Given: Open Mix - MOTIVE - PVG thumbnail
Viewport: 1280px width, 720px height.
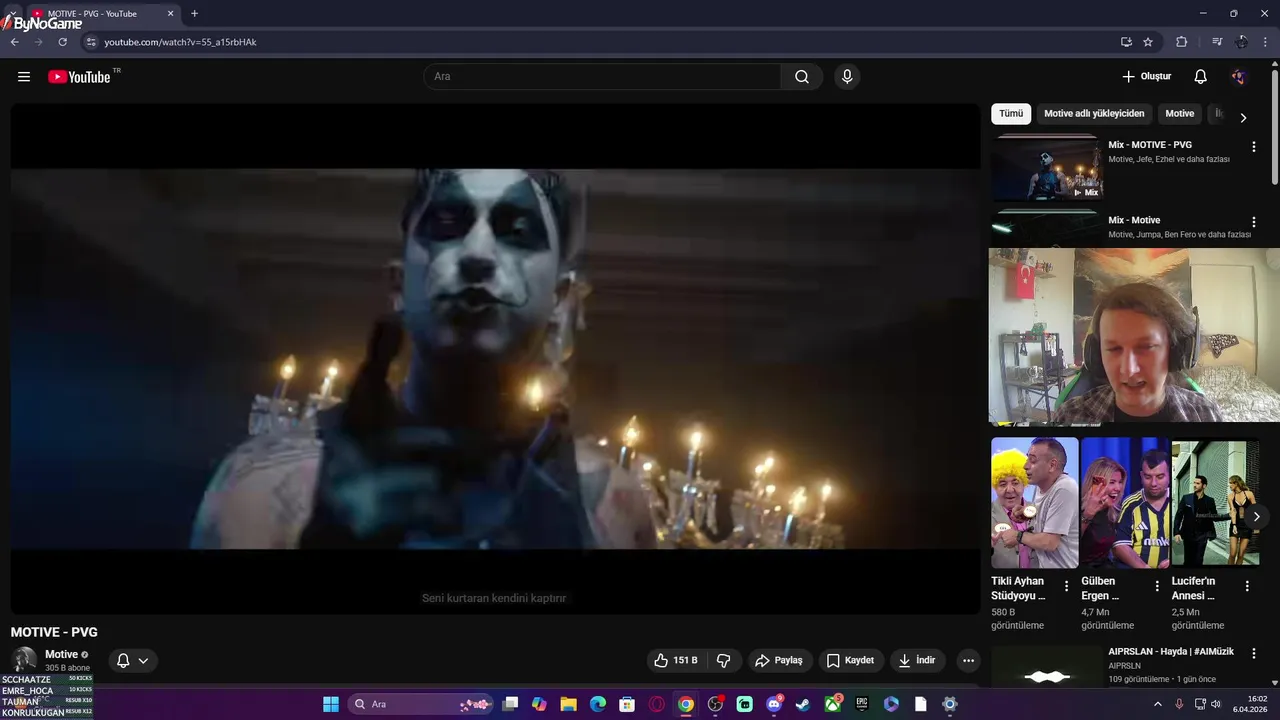Looking at the screenshot, I should 1047,167.
